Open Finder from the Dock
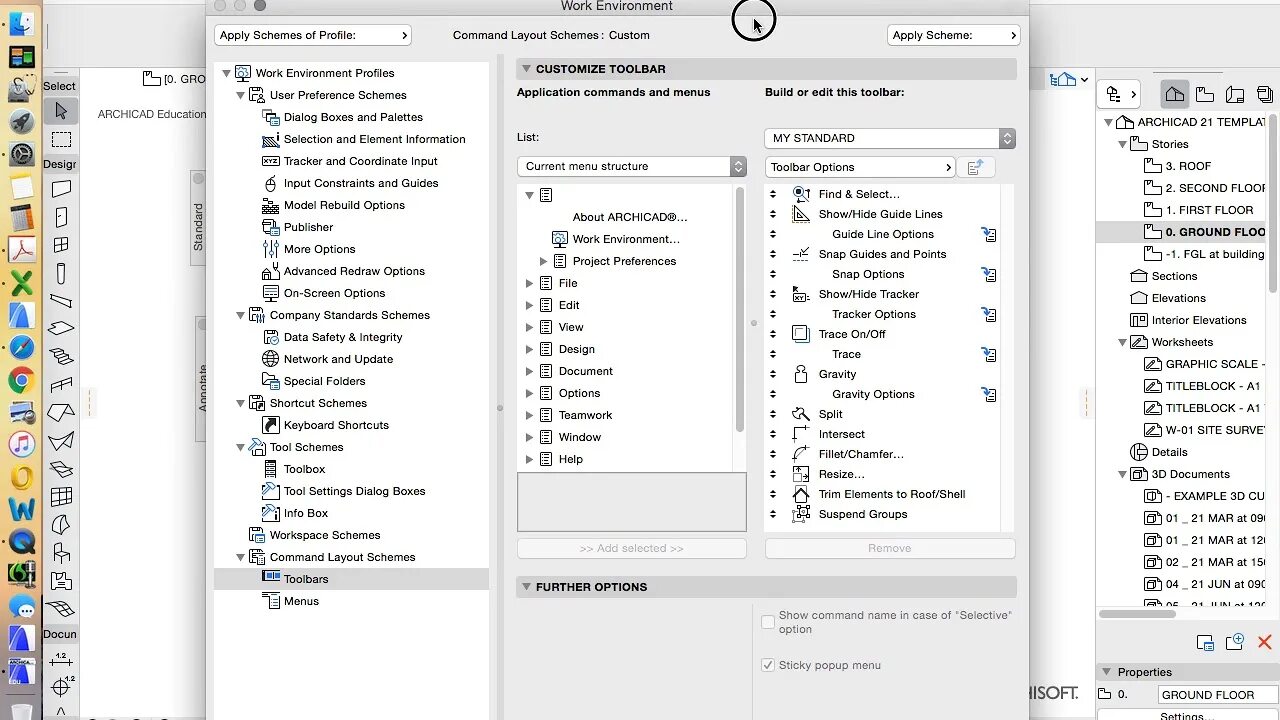This screenshot has width=1280, height=720. pos(22,23)
